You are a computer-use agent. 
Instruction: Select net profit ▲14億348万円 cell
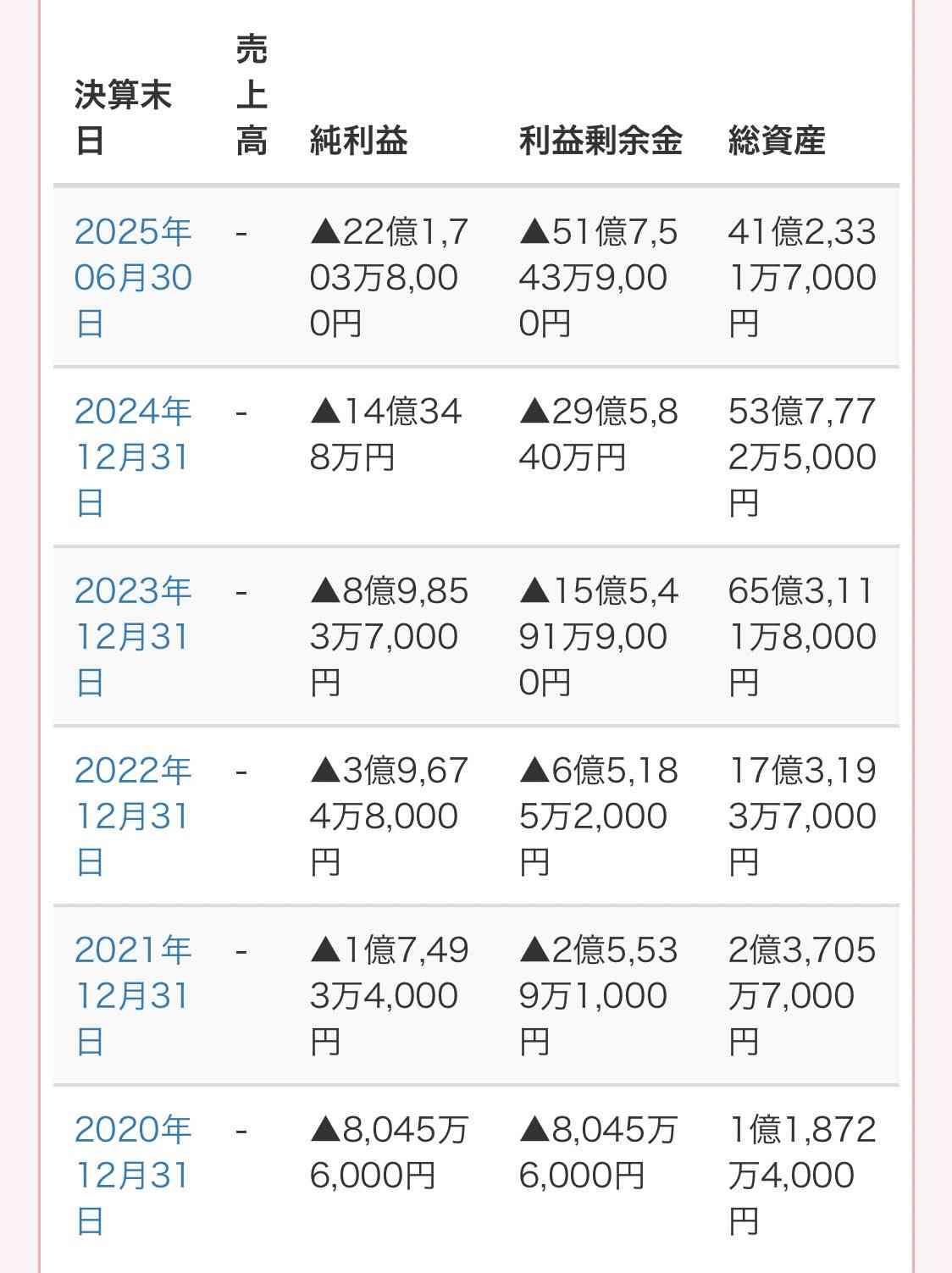point(385,434)
